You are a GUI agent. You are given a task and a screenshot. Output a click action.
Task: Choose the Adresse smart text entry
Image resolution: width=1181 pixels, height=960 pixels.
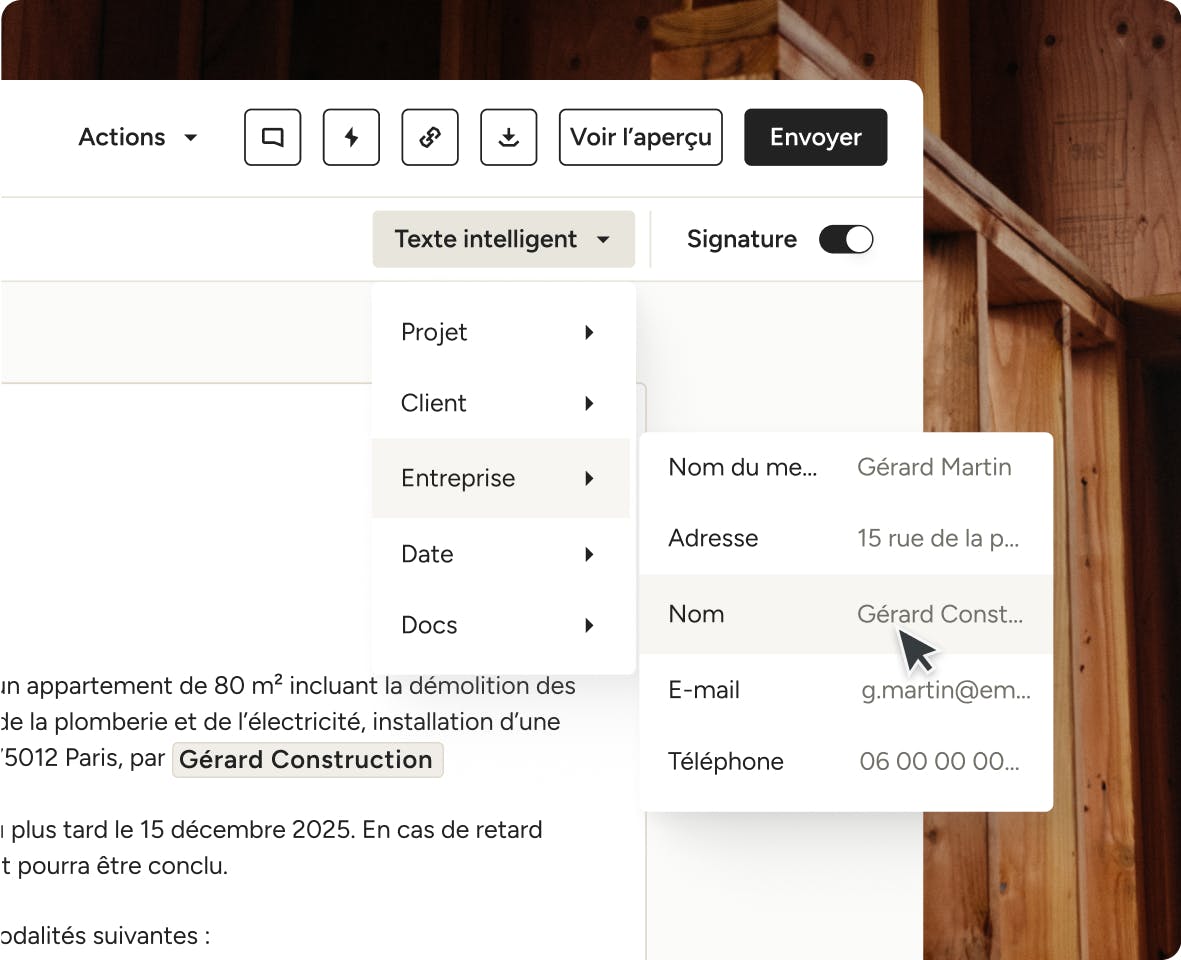(845, 538)
